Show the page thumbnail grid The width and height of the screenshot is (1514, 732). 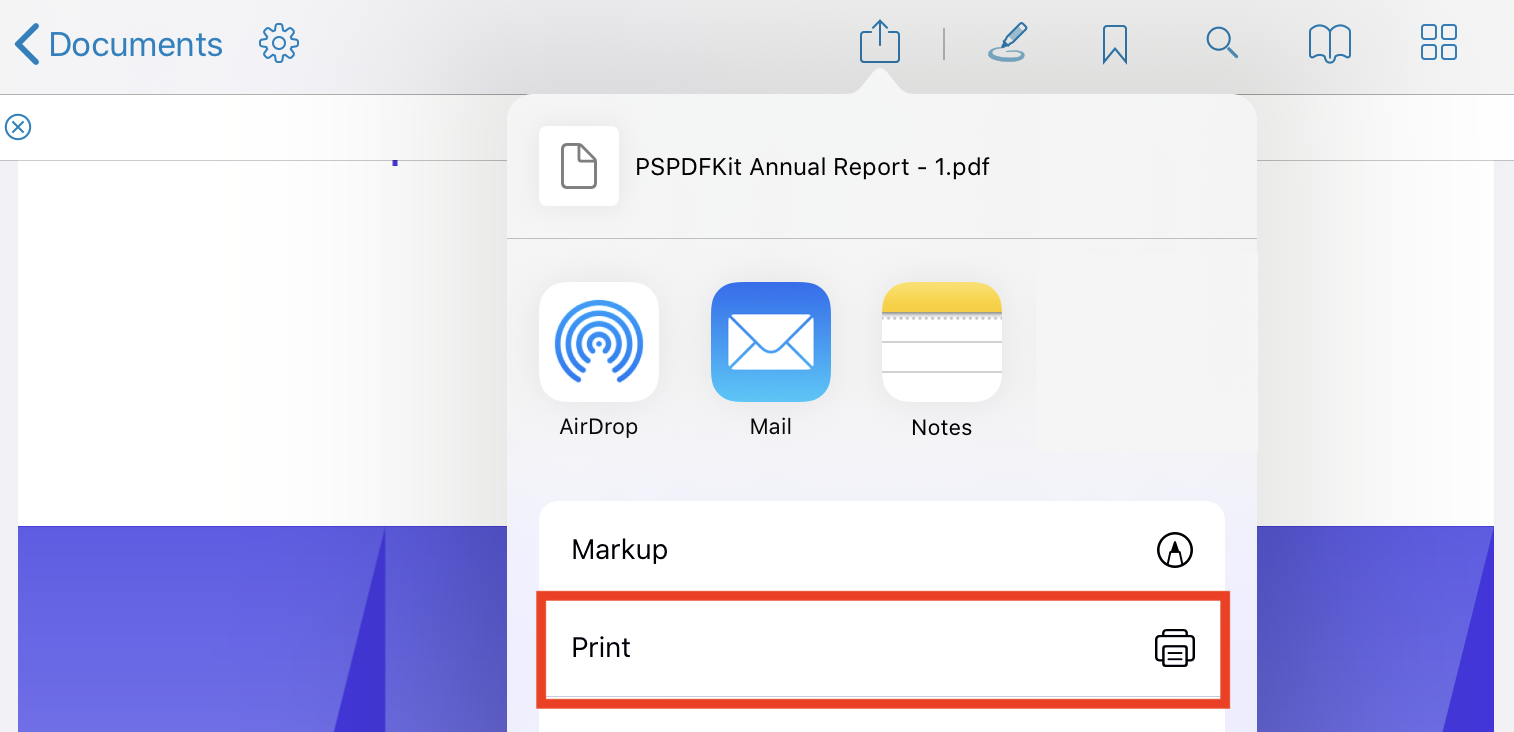point(1438,43)
